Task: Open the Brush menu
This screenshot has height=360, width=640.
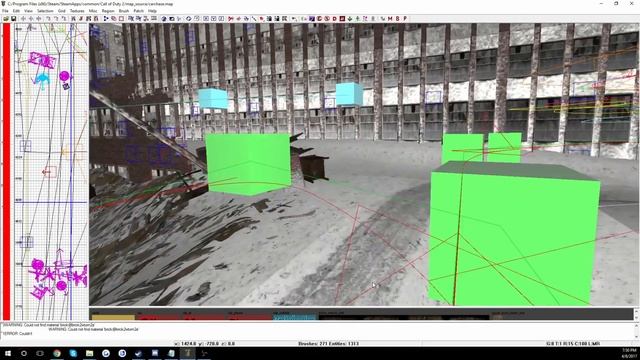Action: click(124, 11)
